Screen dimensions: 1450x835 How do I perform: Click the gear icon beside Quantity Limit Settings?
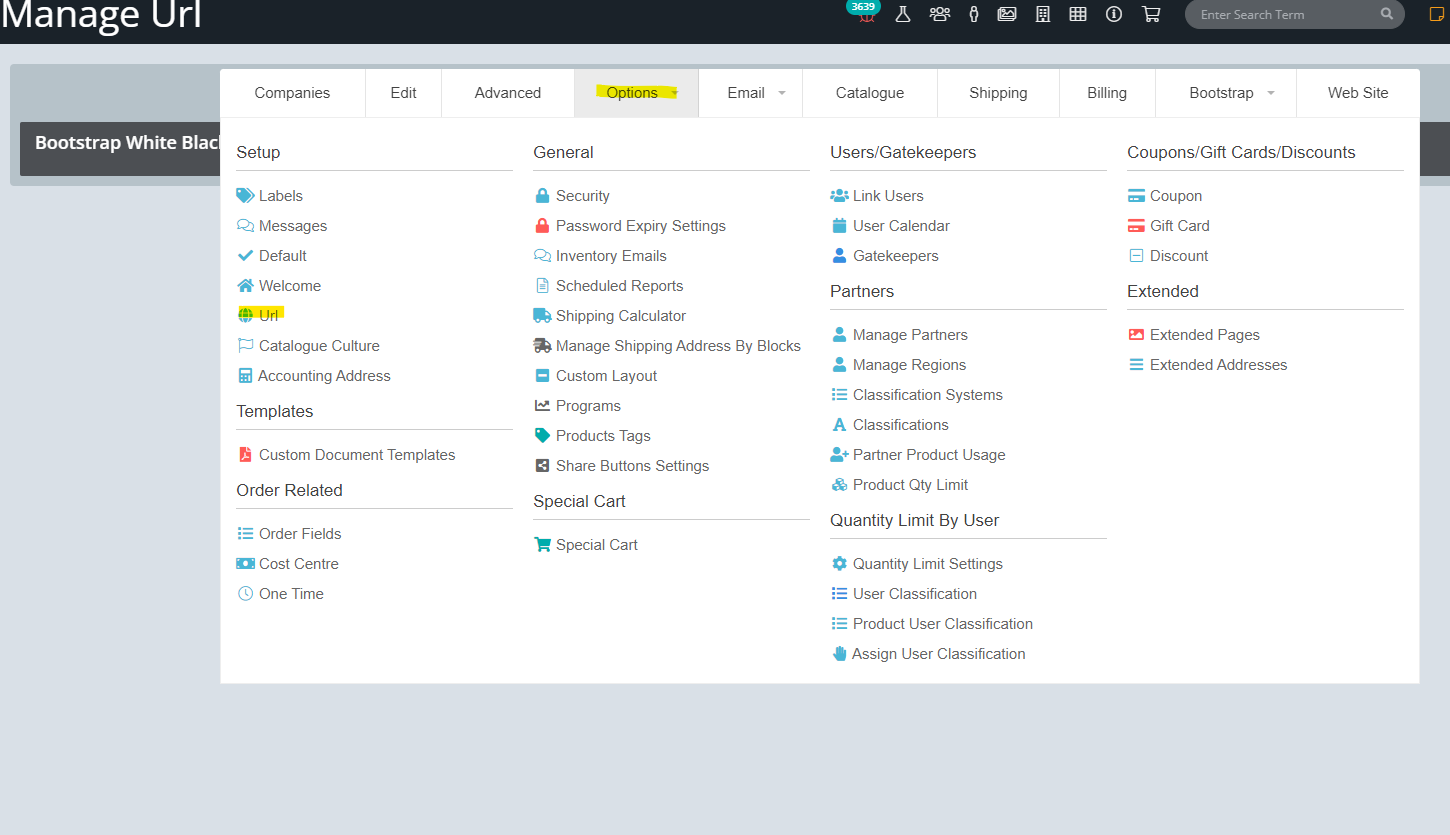(839, 564)
